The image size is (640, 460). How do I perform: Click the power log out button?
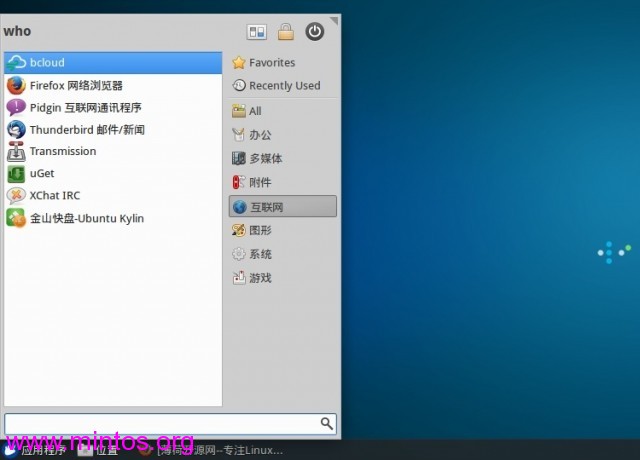click(315, 32)
